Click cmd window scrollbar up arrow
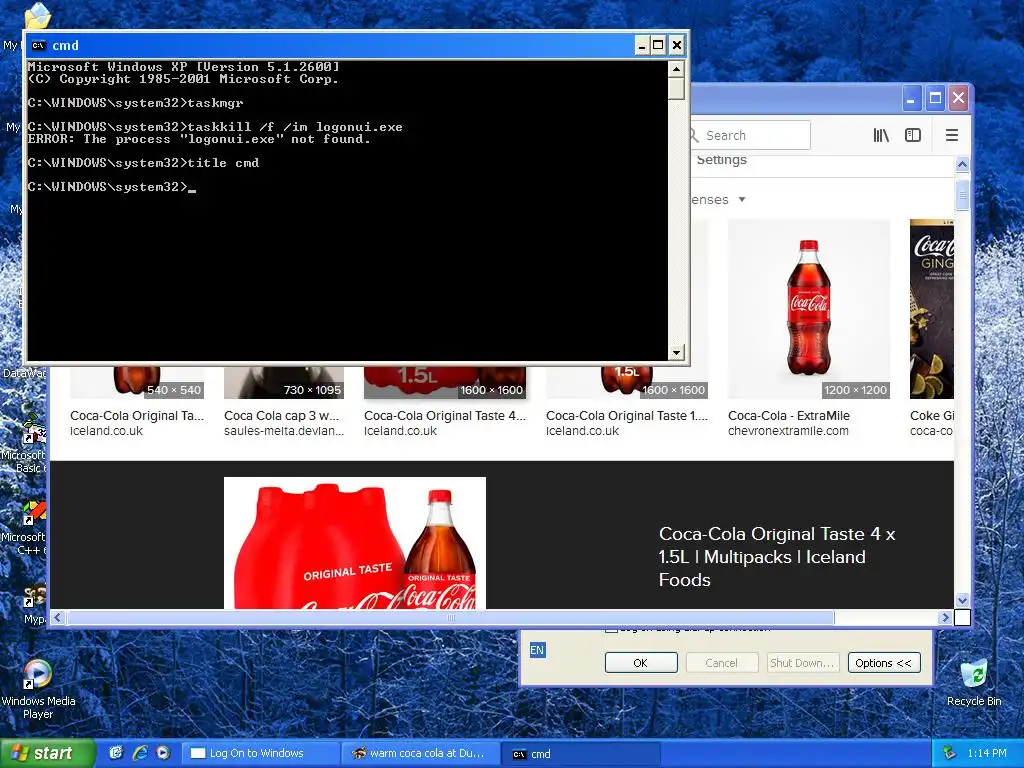The image size is (1024, 768). 677,69
